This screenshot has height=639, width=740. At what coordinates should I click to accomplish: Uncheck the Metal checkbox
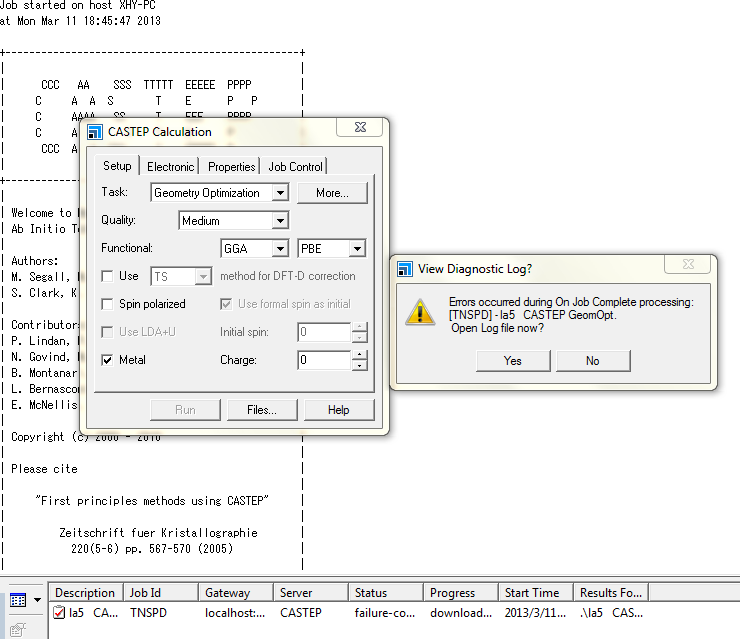[x=107, y=360]
